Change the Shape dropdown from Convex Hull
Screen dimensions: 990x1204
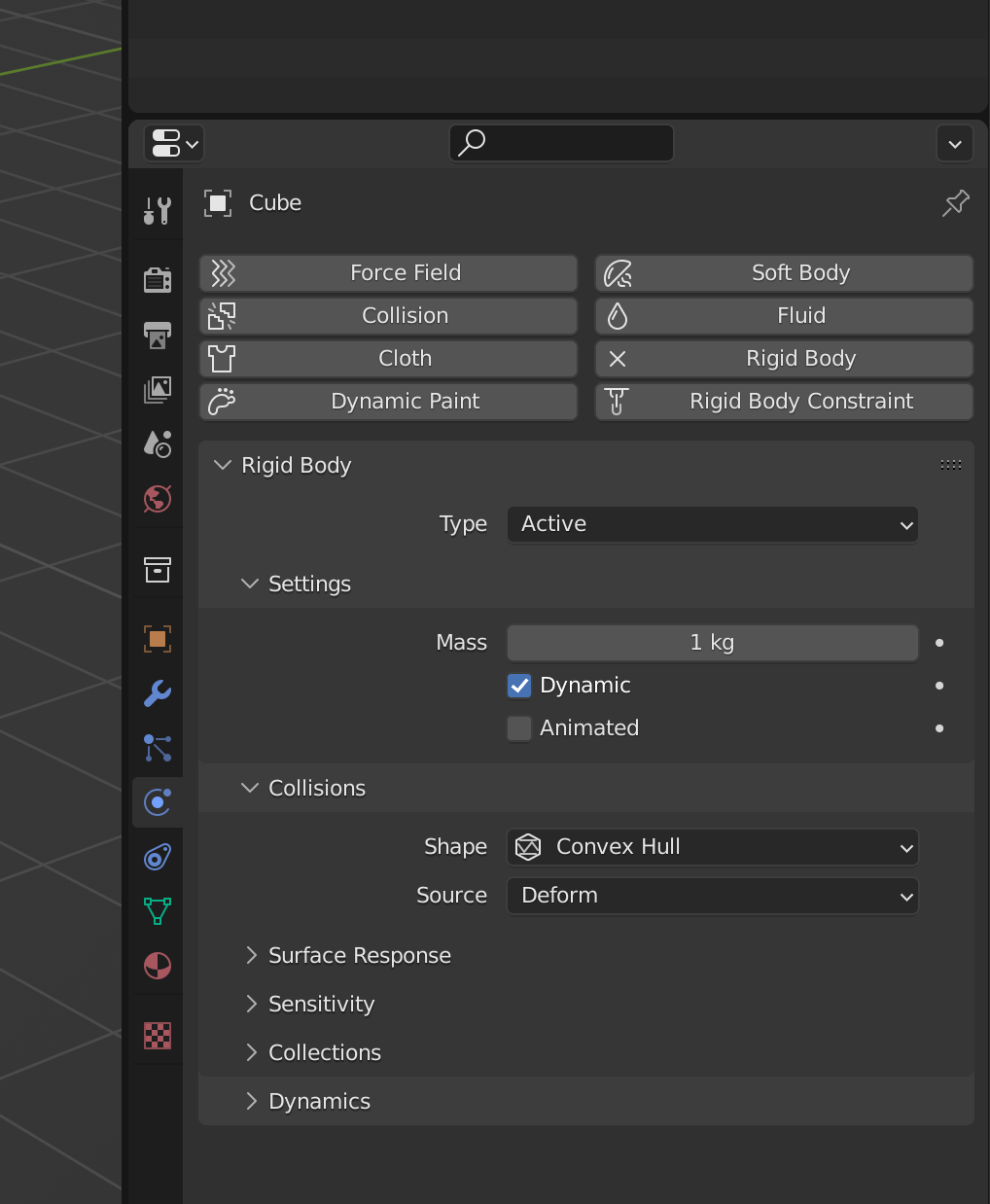pyautogui.click(x=712, y=847)
